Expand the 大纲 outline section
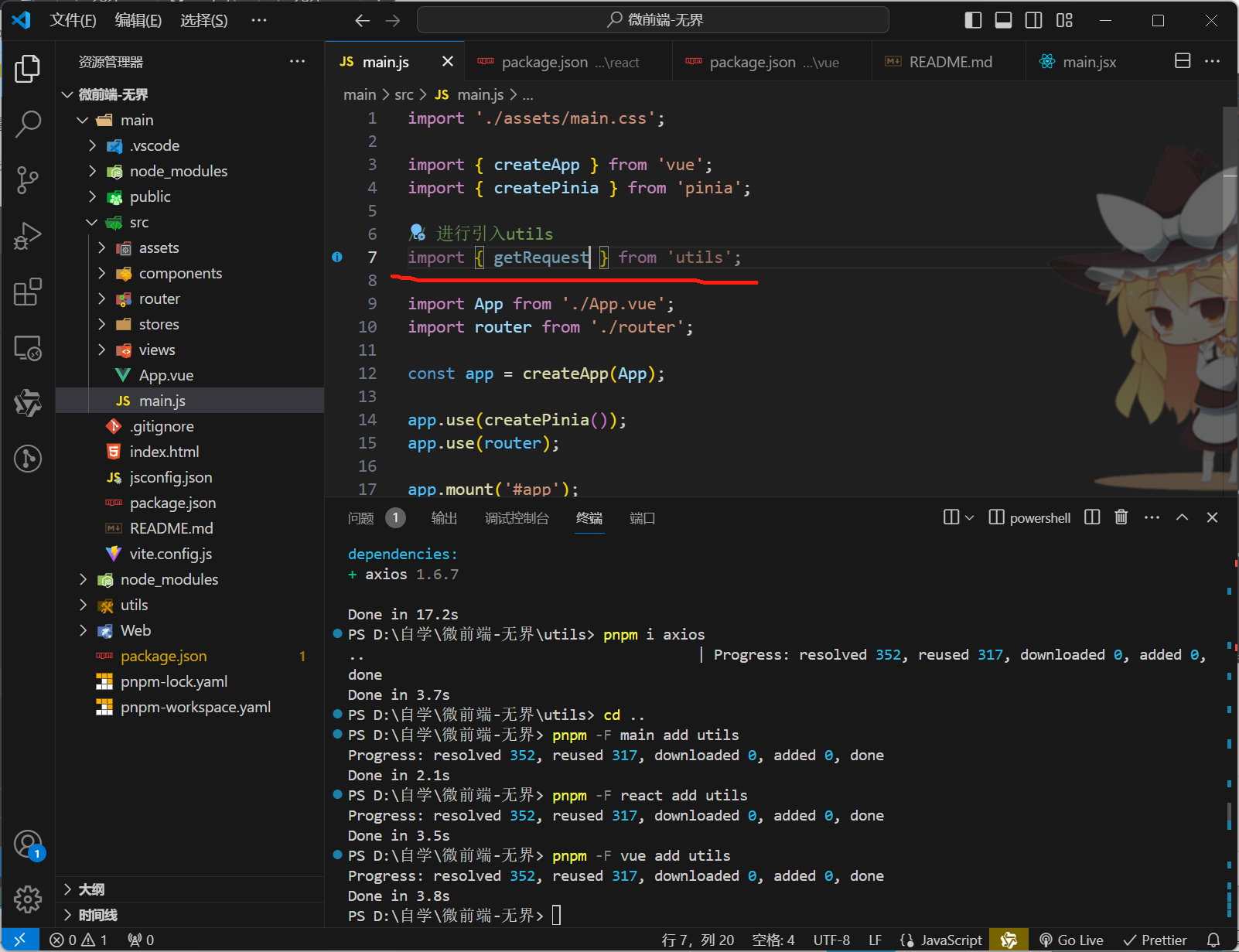Image resolution: width=1239 pixels, height=952 pixels. click(x=190, y=889)
